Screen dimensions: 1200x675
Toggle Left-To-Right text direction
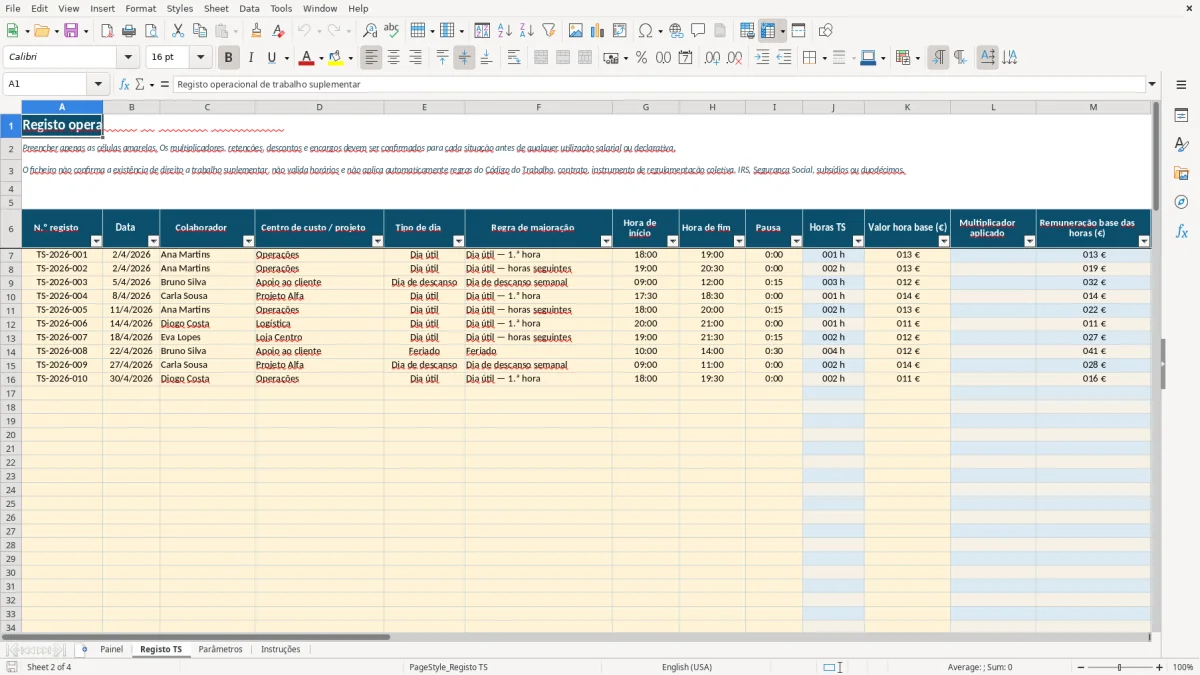click(x=938, y=58)
